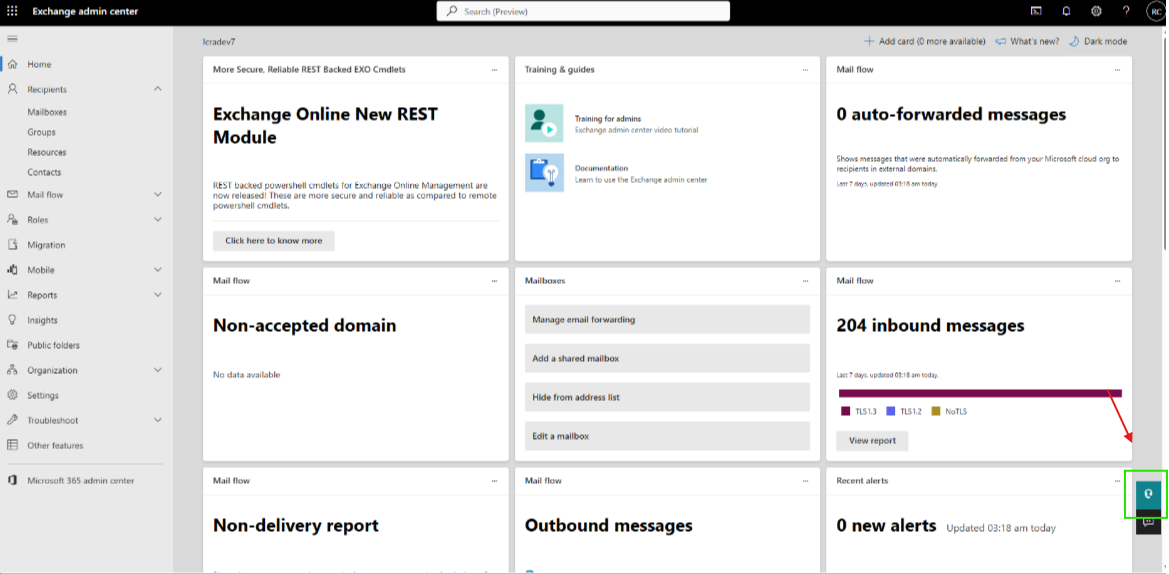This screenshot has height=574, width=1169.
Task: Click the dark feedback chat floating icon
Action: click(x=1148, y=523)
